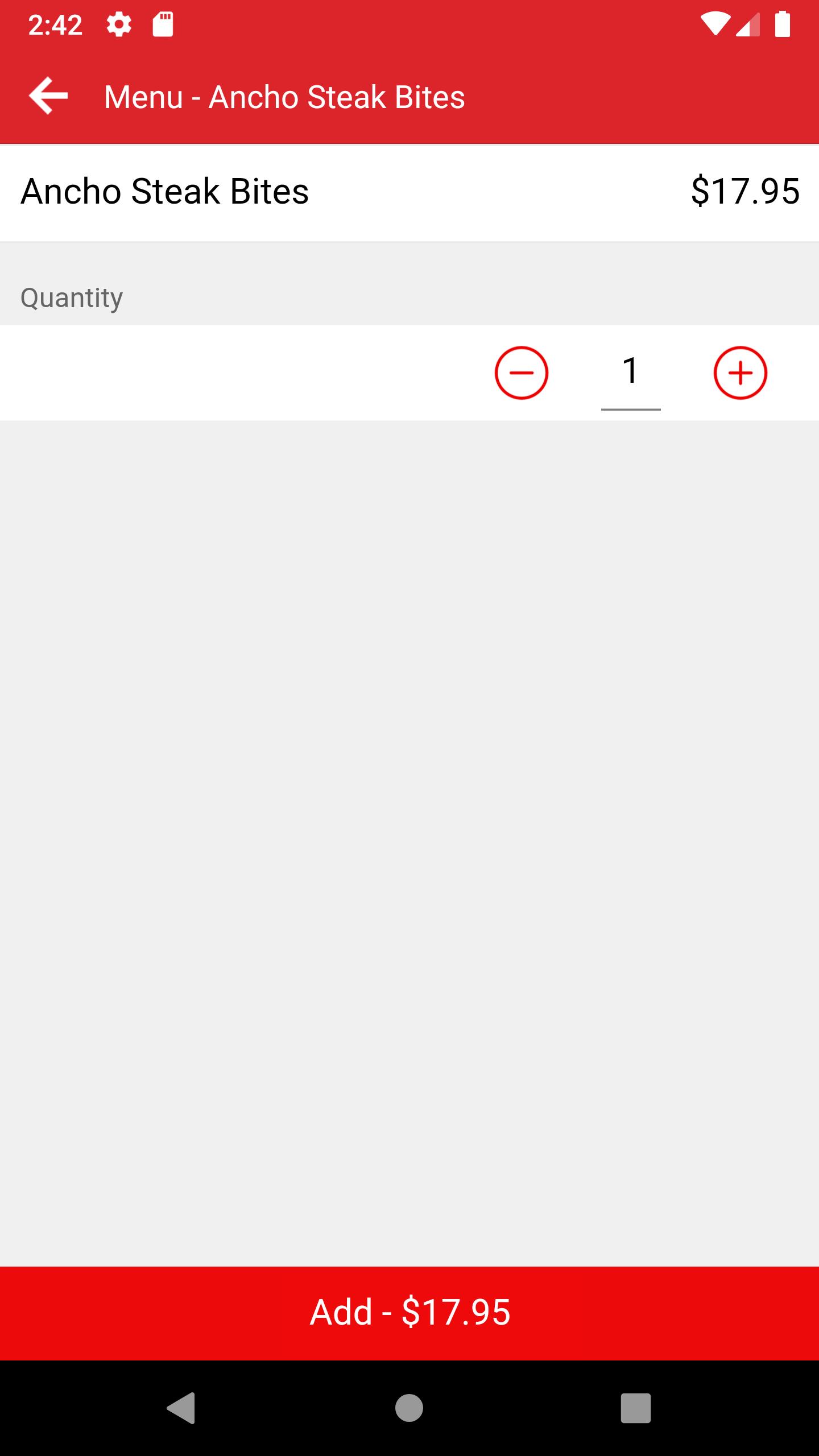Image resolution: width=819 pixels, height=1456 pixels.
Task: Tap the header title Menu - Ancho Steak Bites
Action: (x=284, y=97)
